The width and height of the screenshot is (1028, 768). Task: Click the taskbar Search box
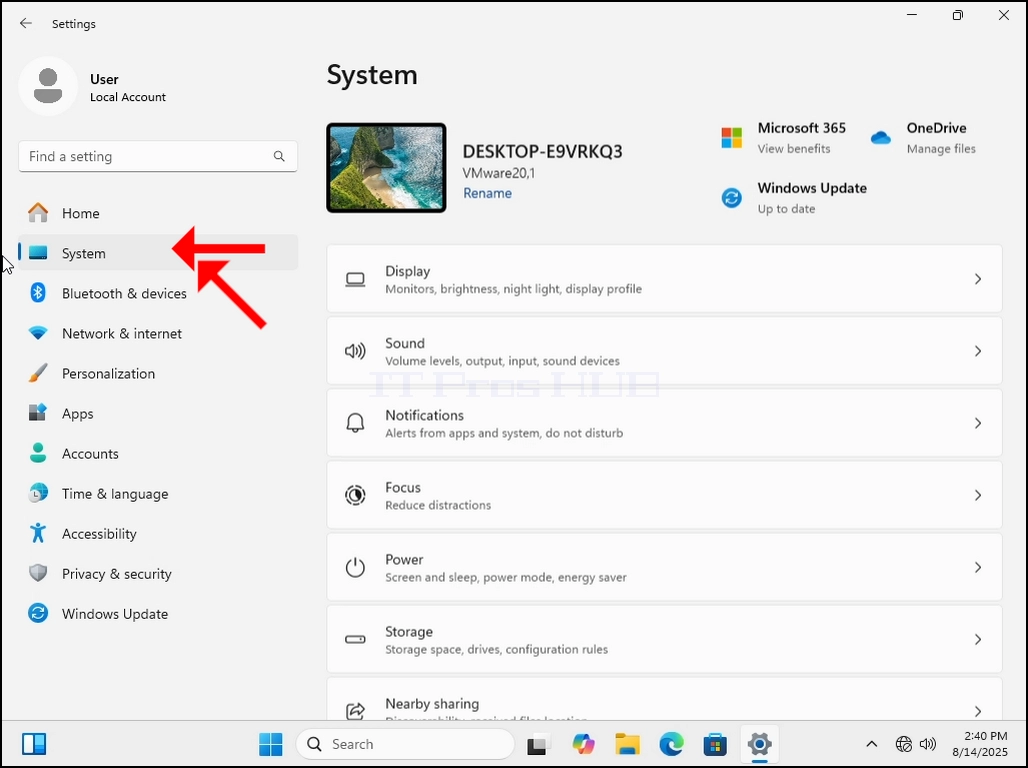[x=405, y=744]
